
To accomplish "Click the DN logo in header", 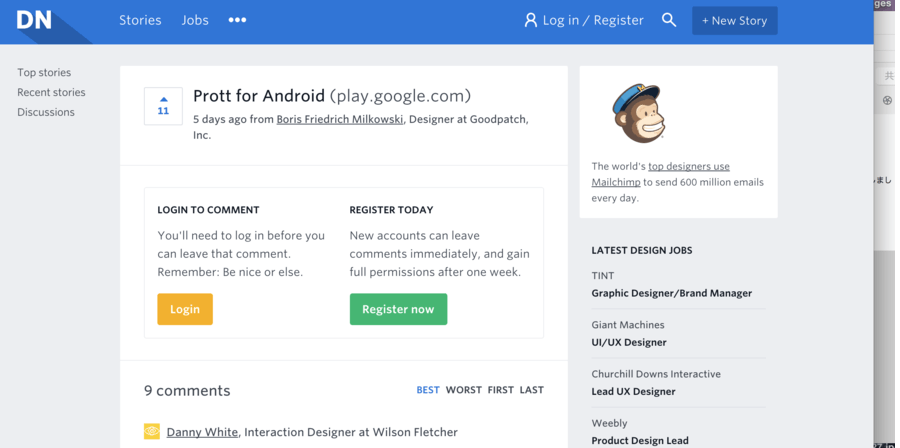I will point(34,20).
